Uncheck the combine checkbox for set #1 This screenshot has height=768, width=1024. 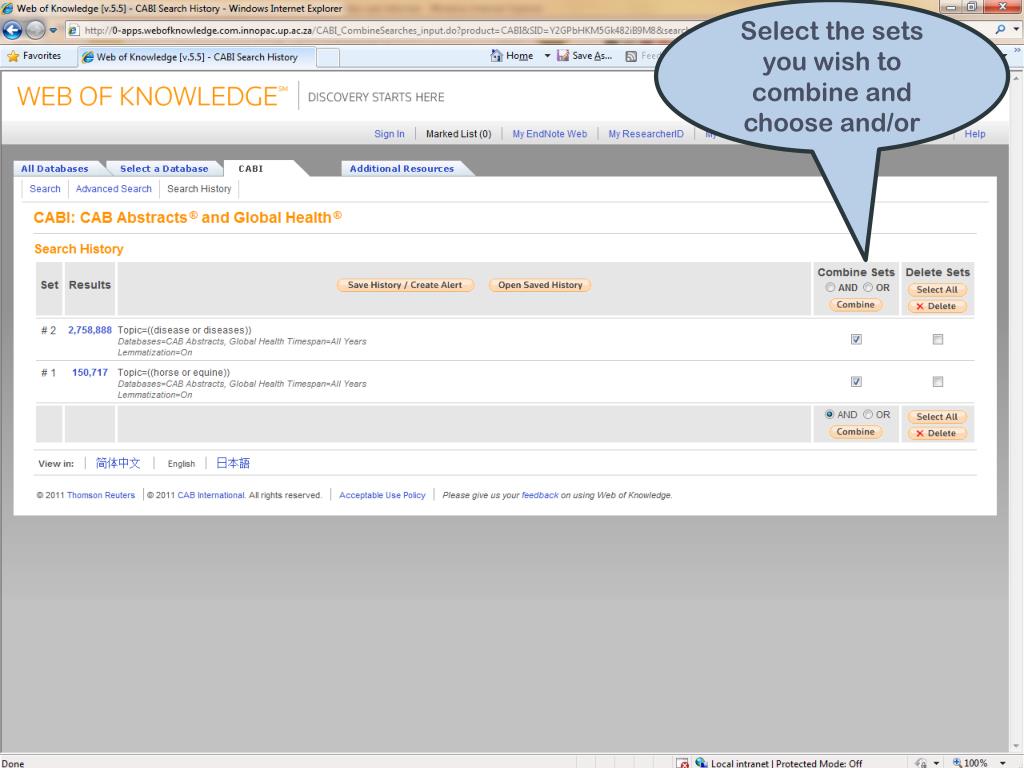856,382
